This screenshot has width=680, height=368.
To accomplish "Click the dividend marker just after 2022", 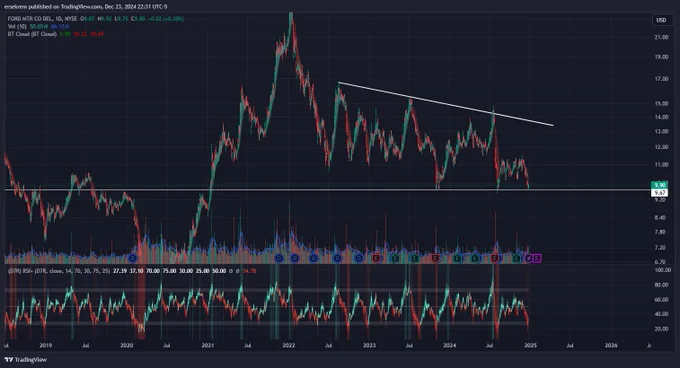I will coord(295,258).
